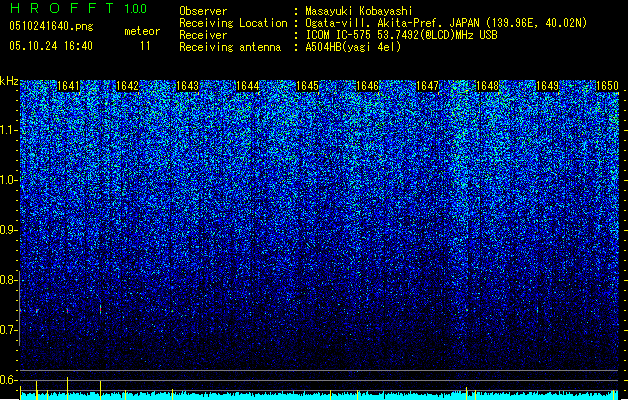Click the 0.9 frequency axis label
The height and width of the screenshot is (400, 629).
pos(8,230)
